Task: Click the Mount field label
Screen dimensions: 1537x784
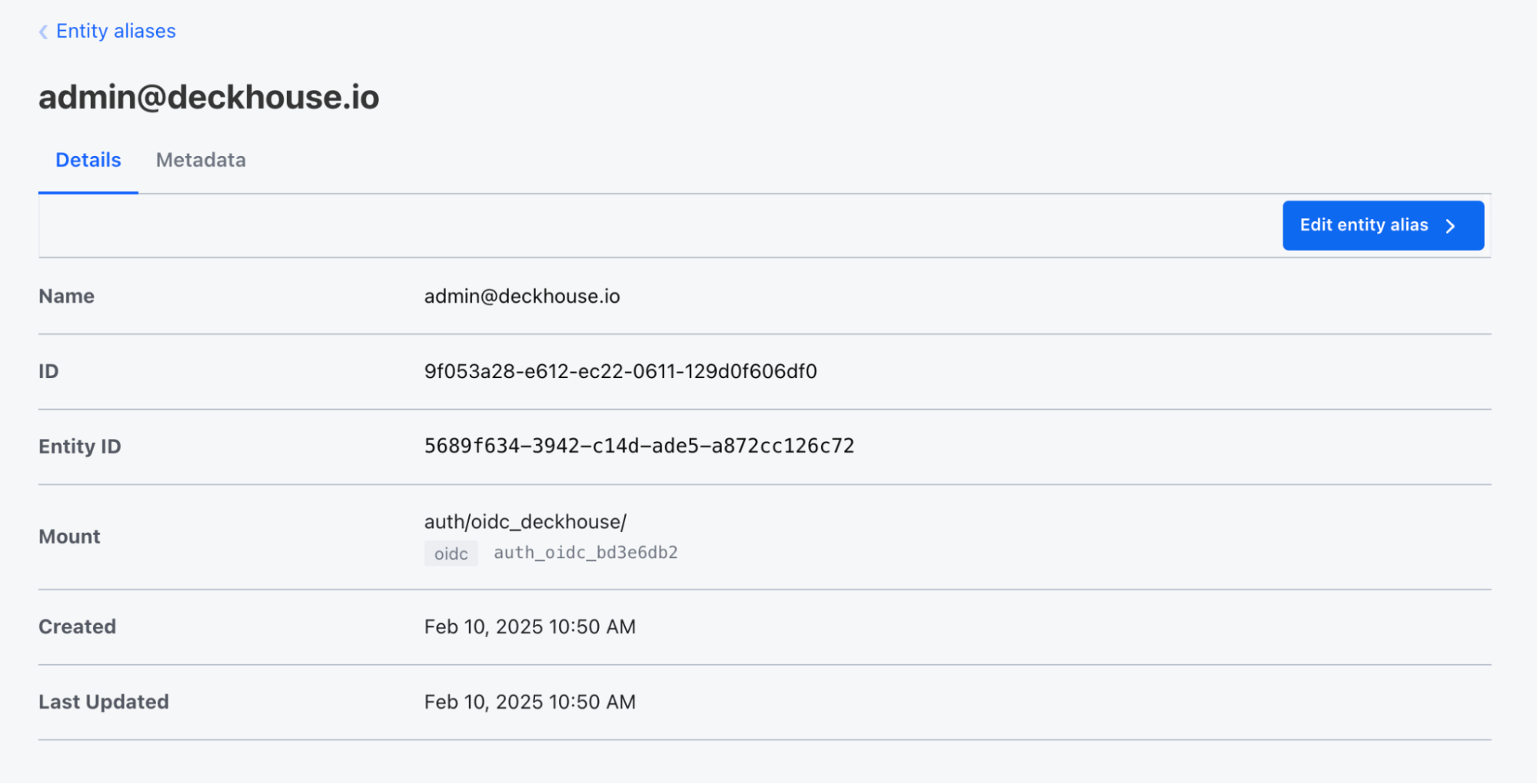Action: 69,537
